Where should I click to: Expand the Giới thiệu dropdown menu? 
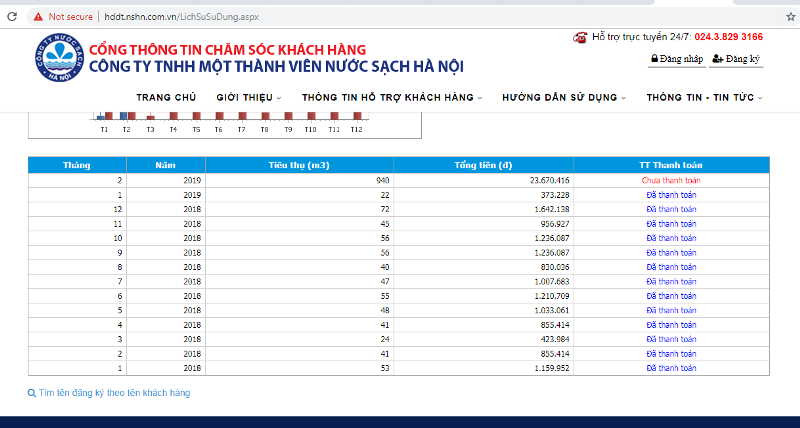click(x=248, y=97)
